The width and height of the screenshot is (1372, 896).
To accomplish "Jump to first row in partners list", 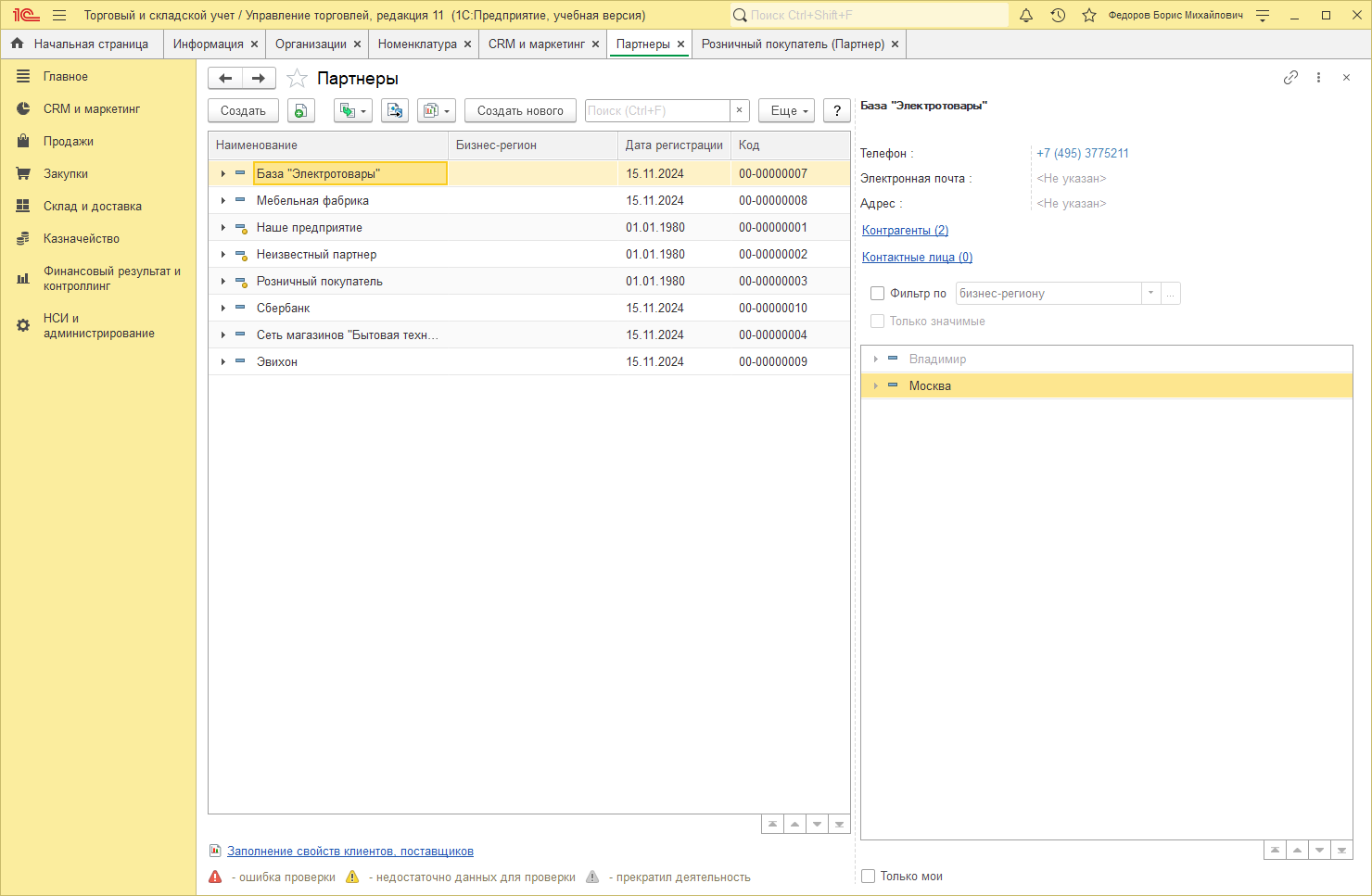I will point(772,824).
